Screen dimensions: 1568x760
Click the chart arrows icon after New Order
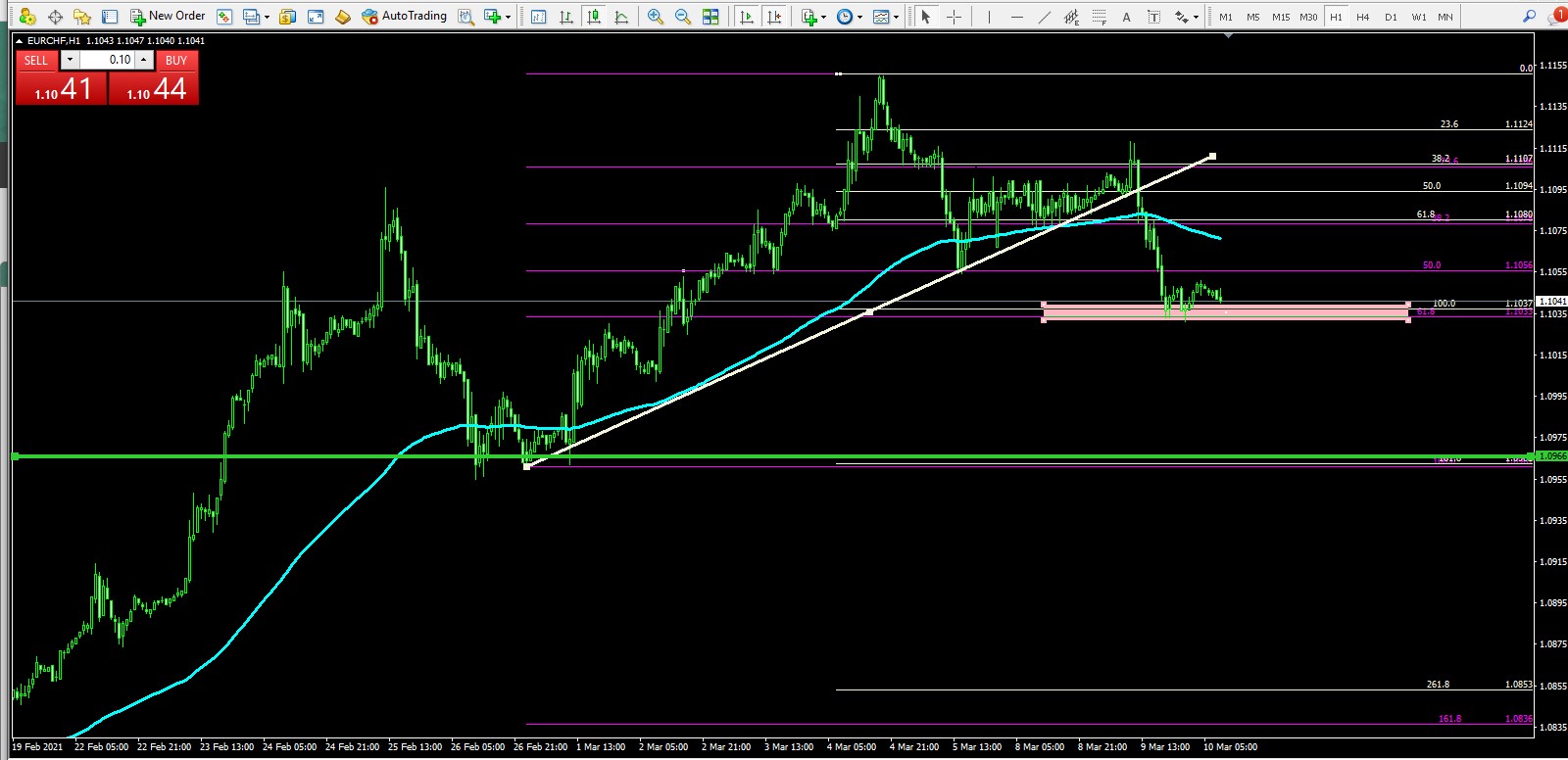point(224,17)
